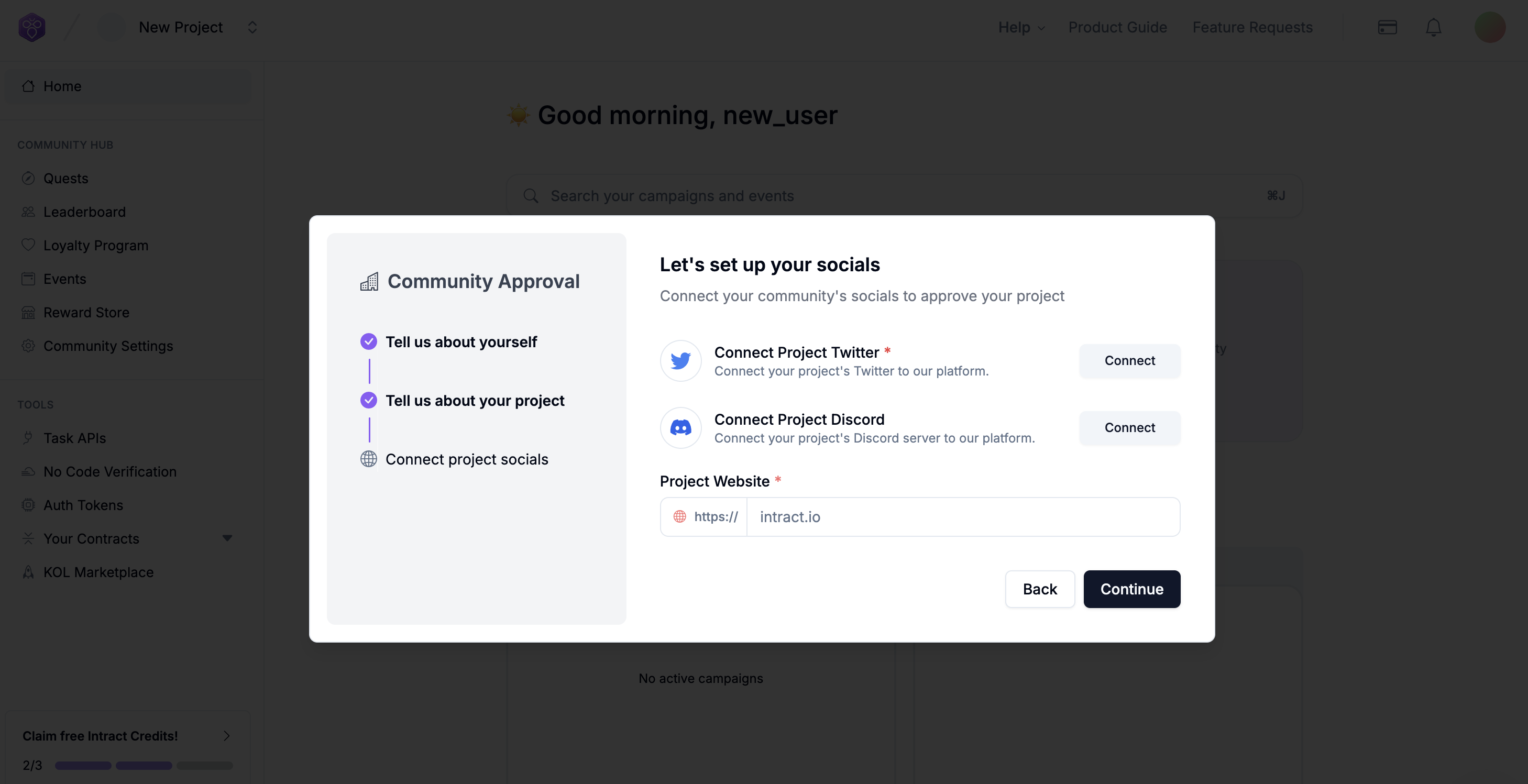Click the credits progress bar
This screenshot has height=784, width=1528.
tap(144, 766)
